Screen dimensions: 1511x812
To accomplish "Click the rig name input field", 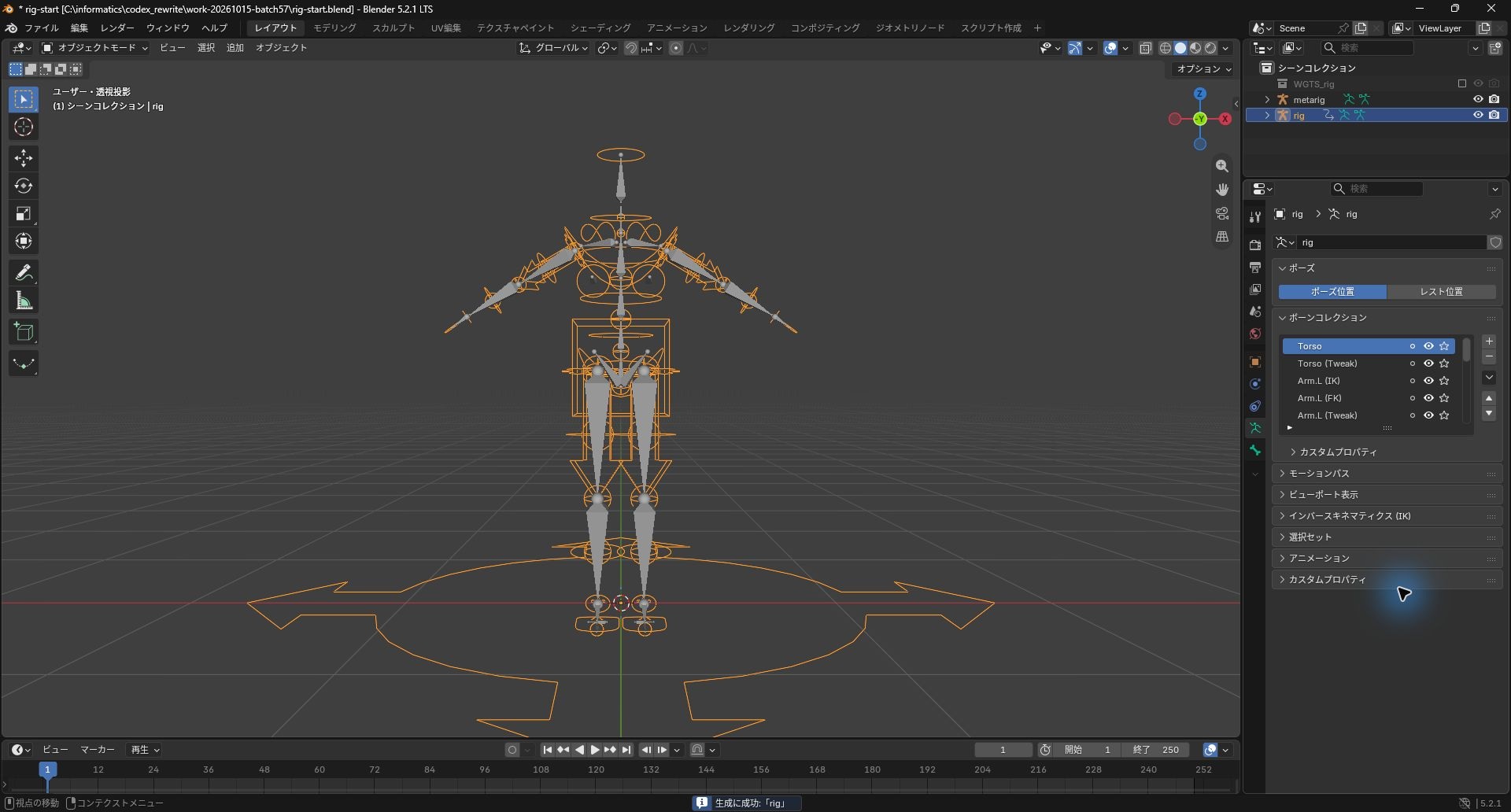I will (1391, 242).
